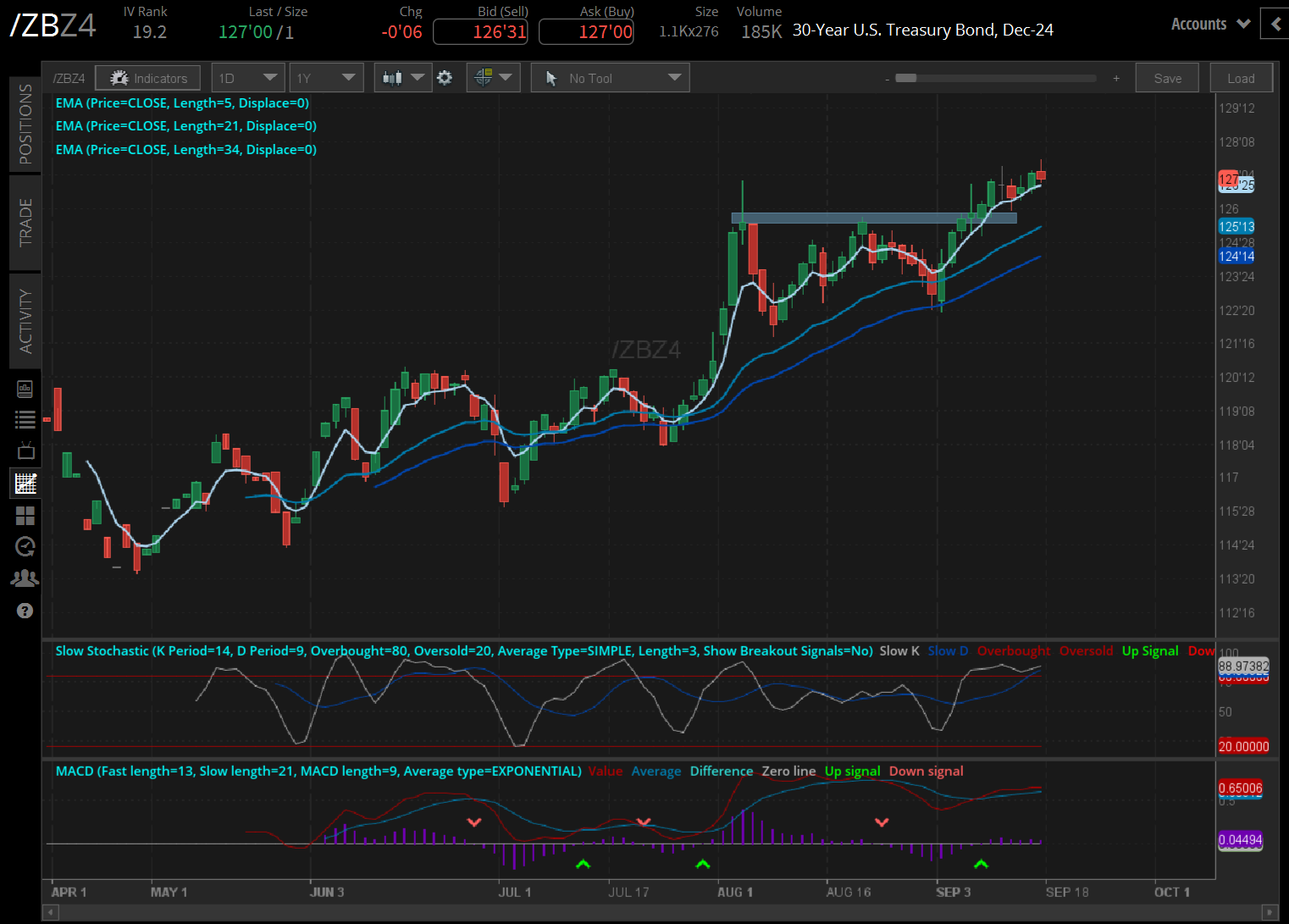
Task: Click the EMA Length=21 study label
Action: coord(186,126)
